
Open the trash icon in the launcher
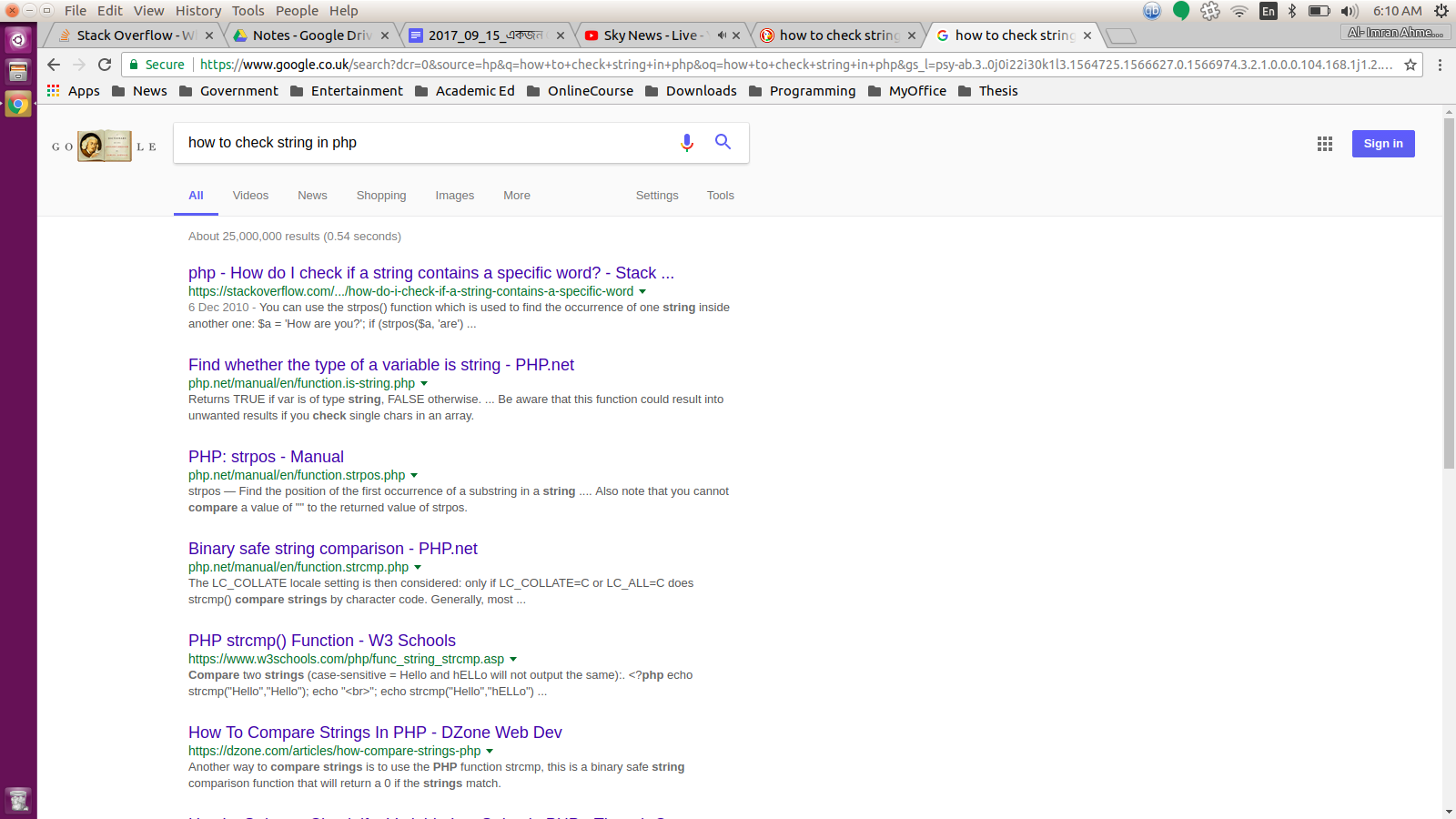coord(18,801)
